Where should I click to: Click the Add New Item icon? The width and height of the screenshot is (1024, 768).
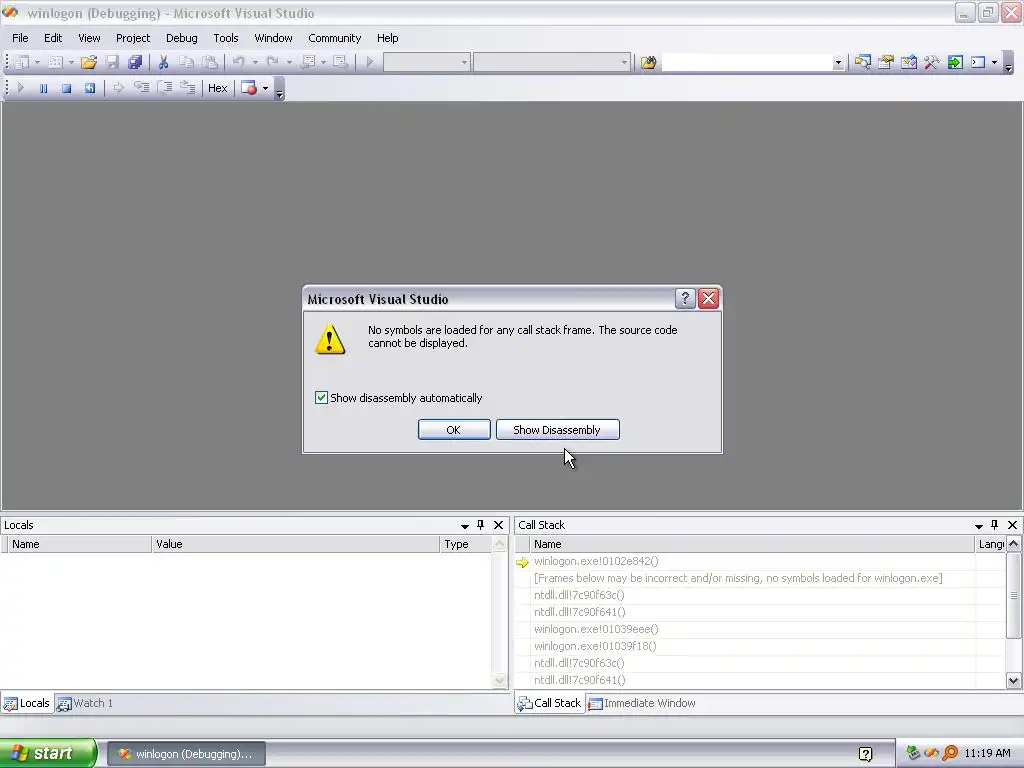pyautogui.click(x=56, y=62)
